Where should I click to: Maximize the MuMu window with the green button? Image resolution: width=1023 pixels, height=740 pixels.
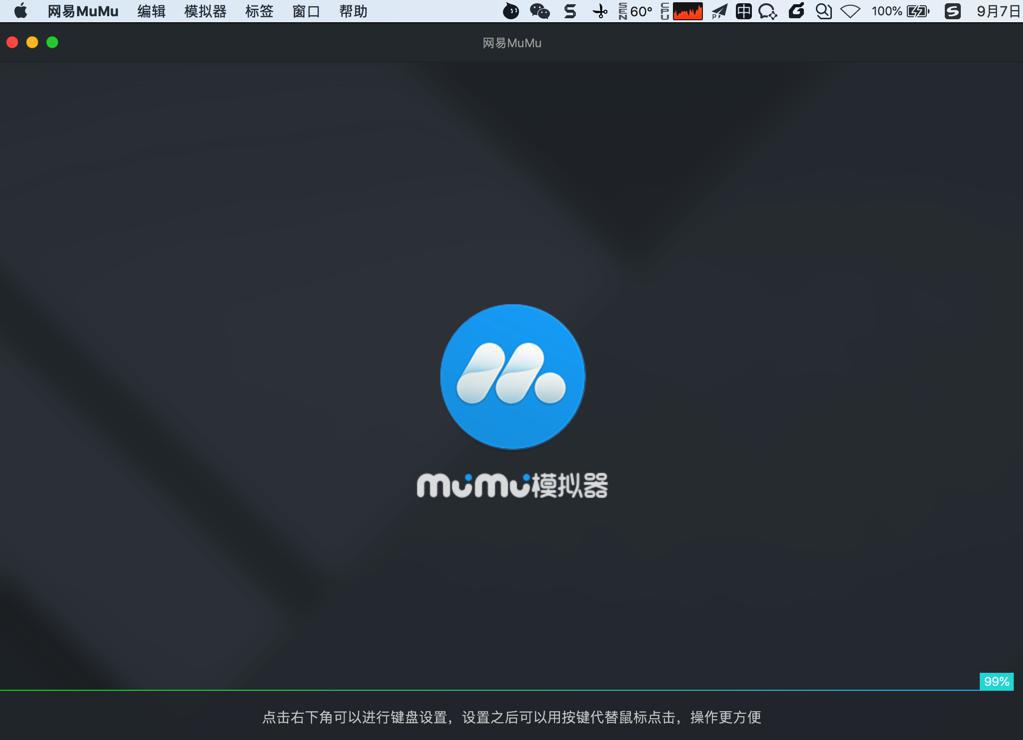coord(52,42)
